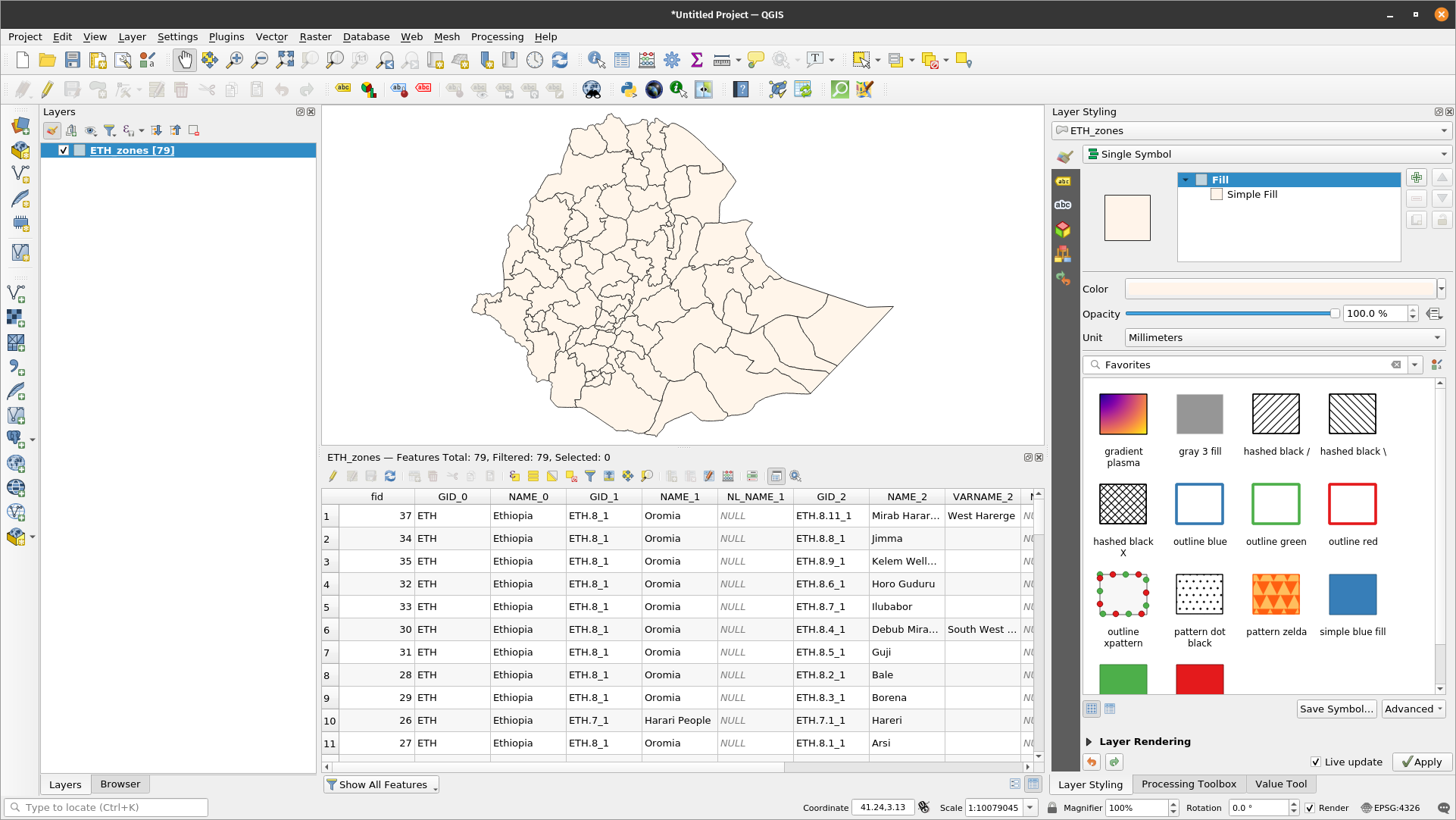Switch symbol list to icon view
1456x820 pixels.
pos(1092,709)
